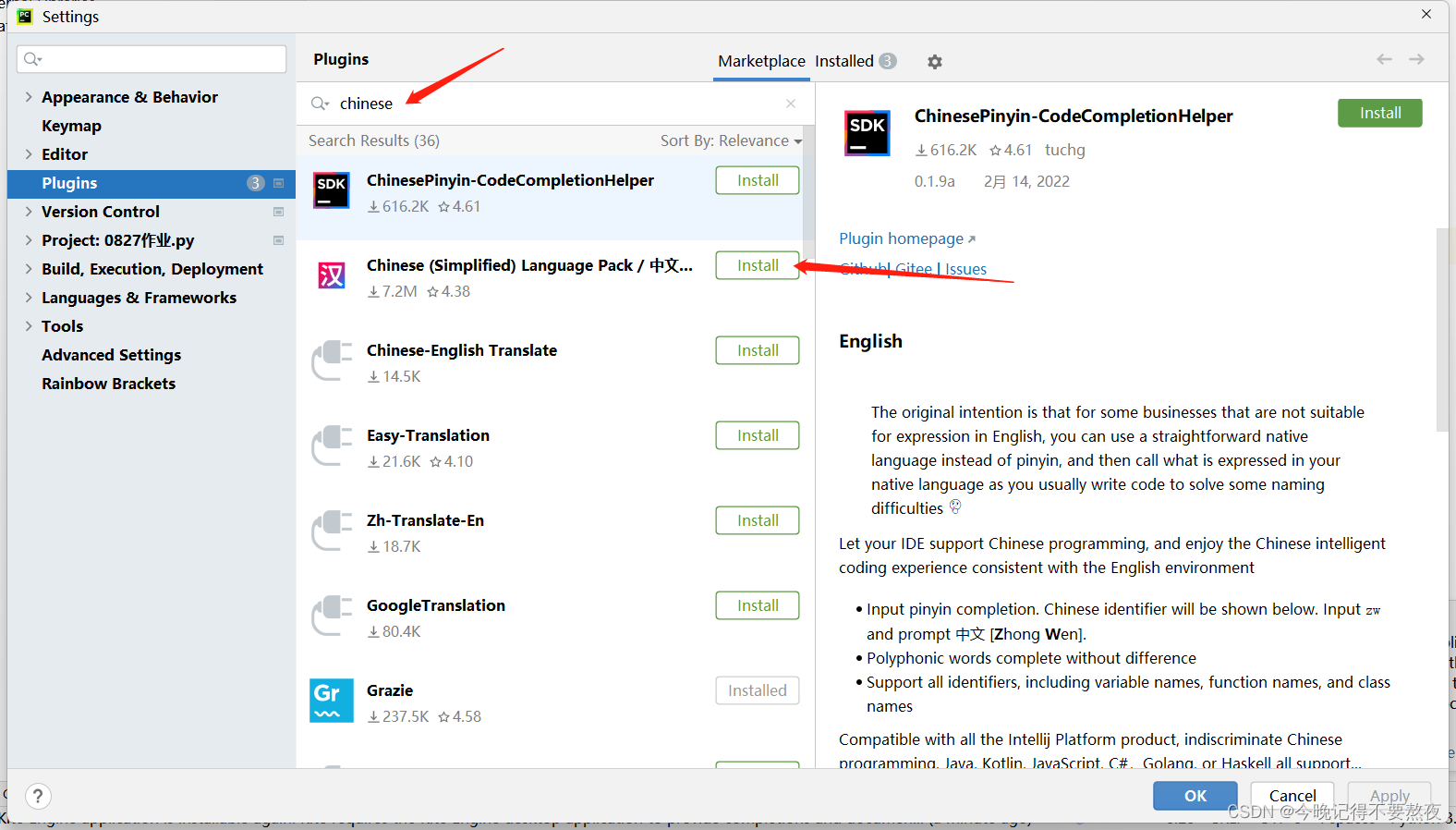1456x830 pixels.
Task: Expand Project: 0827作业.py node
Action: pos(29,240)
